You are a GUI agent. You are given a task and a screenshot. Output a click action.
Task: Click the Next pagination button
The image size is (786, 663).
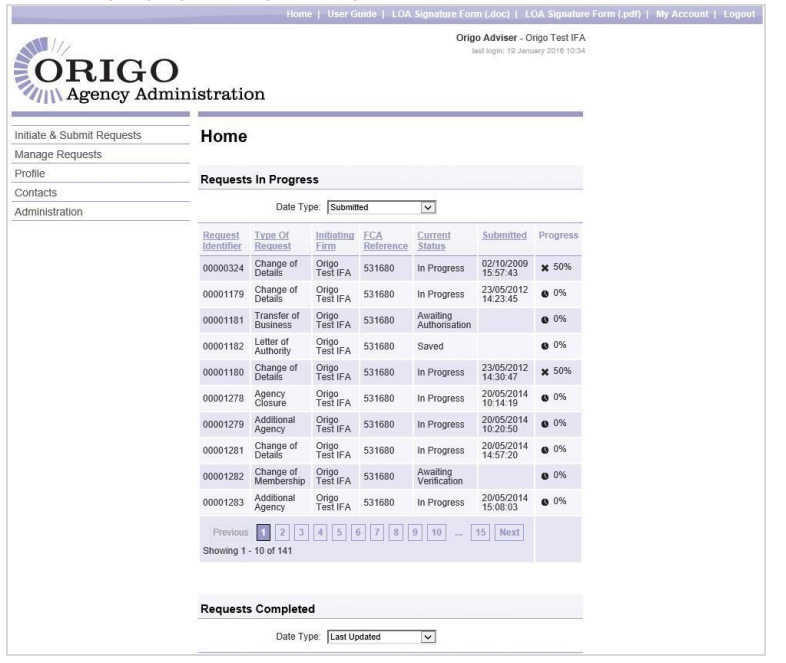[x=509, y=532]
